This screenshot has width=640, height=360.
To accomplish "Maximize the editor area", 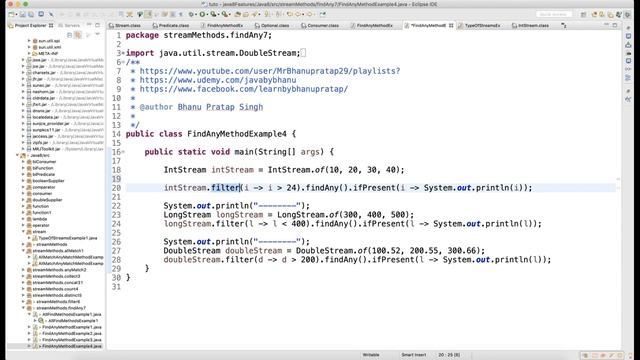I will (615, 25).
